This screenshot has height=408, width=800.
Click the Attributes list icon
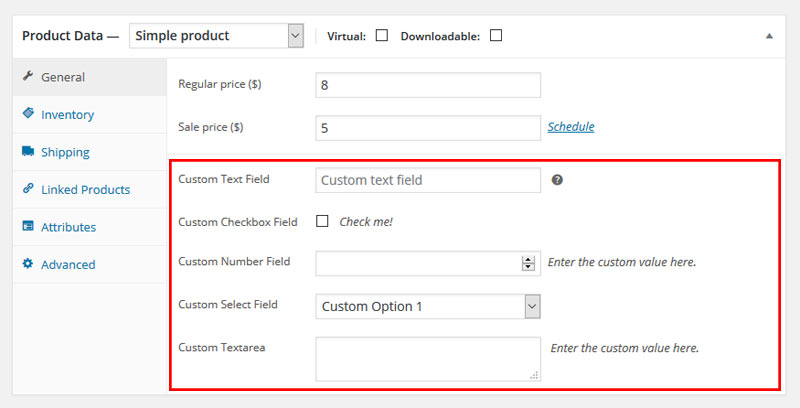pyautogui.click(x=28, y=225)
